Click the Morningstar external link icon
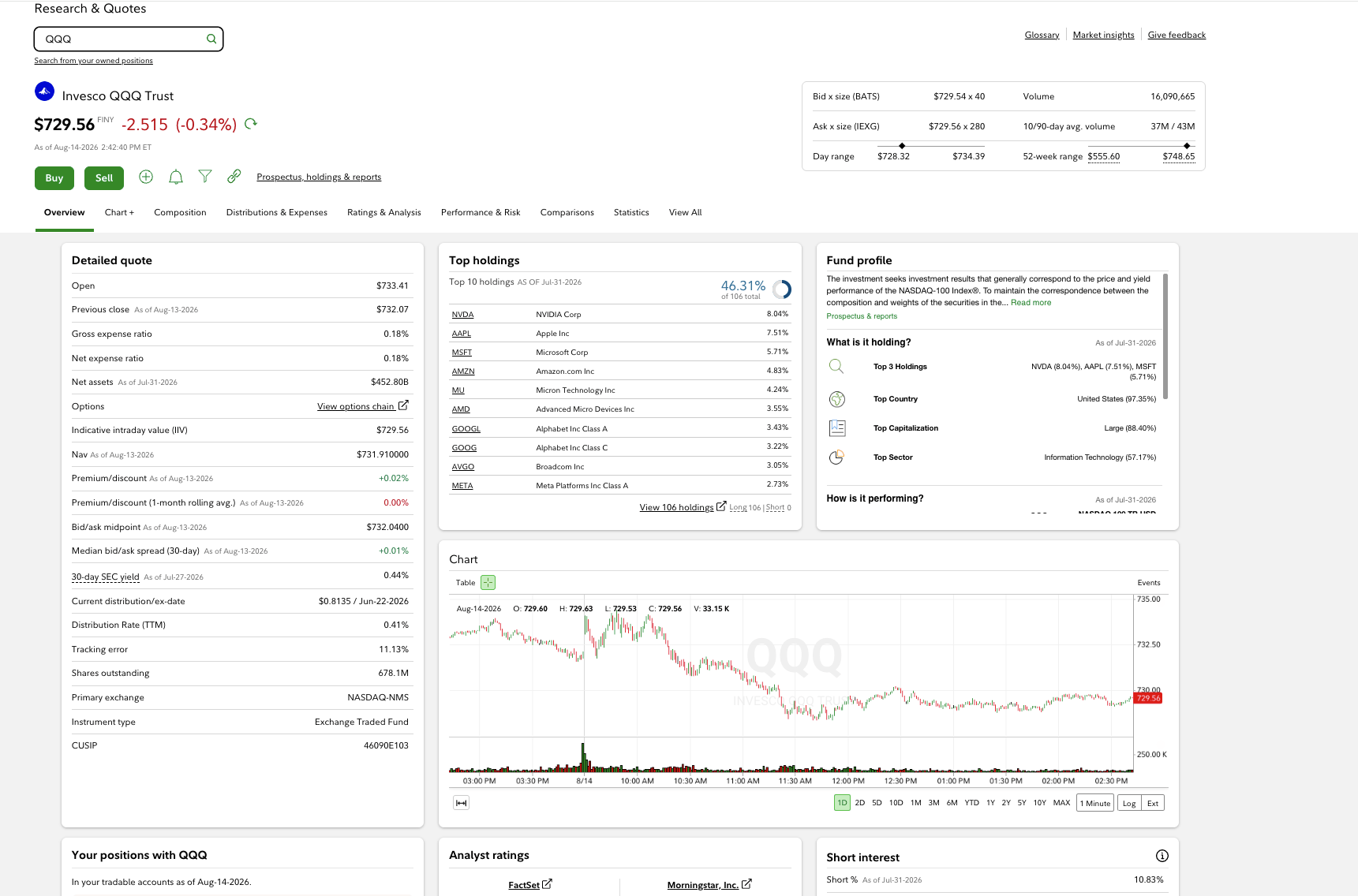The image size is (1358, 896). point(746,884)
